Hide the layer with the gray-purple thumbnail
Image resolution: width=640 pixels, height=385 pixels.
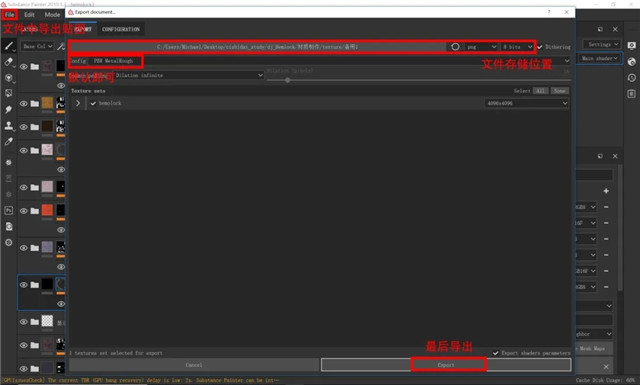tap(24, 248)
